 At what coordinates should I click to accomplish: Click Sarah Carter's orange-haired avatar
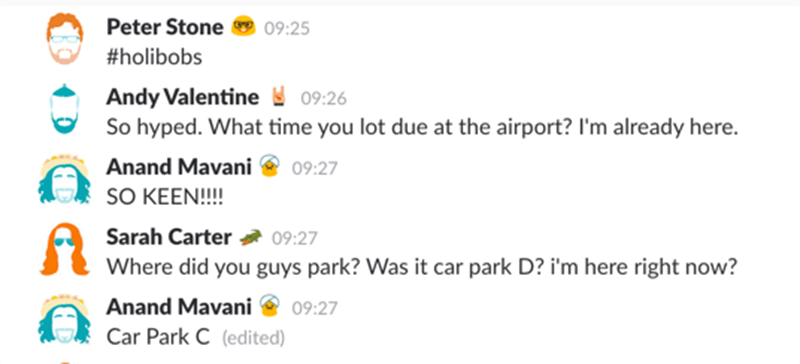[x=64, y=249]
